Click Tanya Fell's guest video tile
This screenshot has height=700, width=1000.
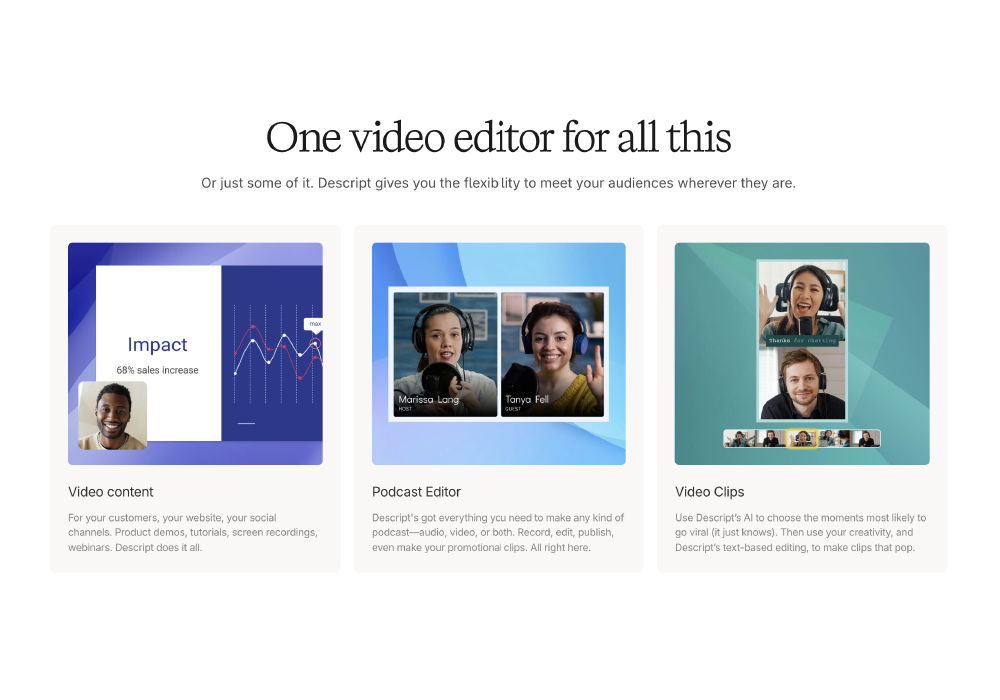click(552, 353)
